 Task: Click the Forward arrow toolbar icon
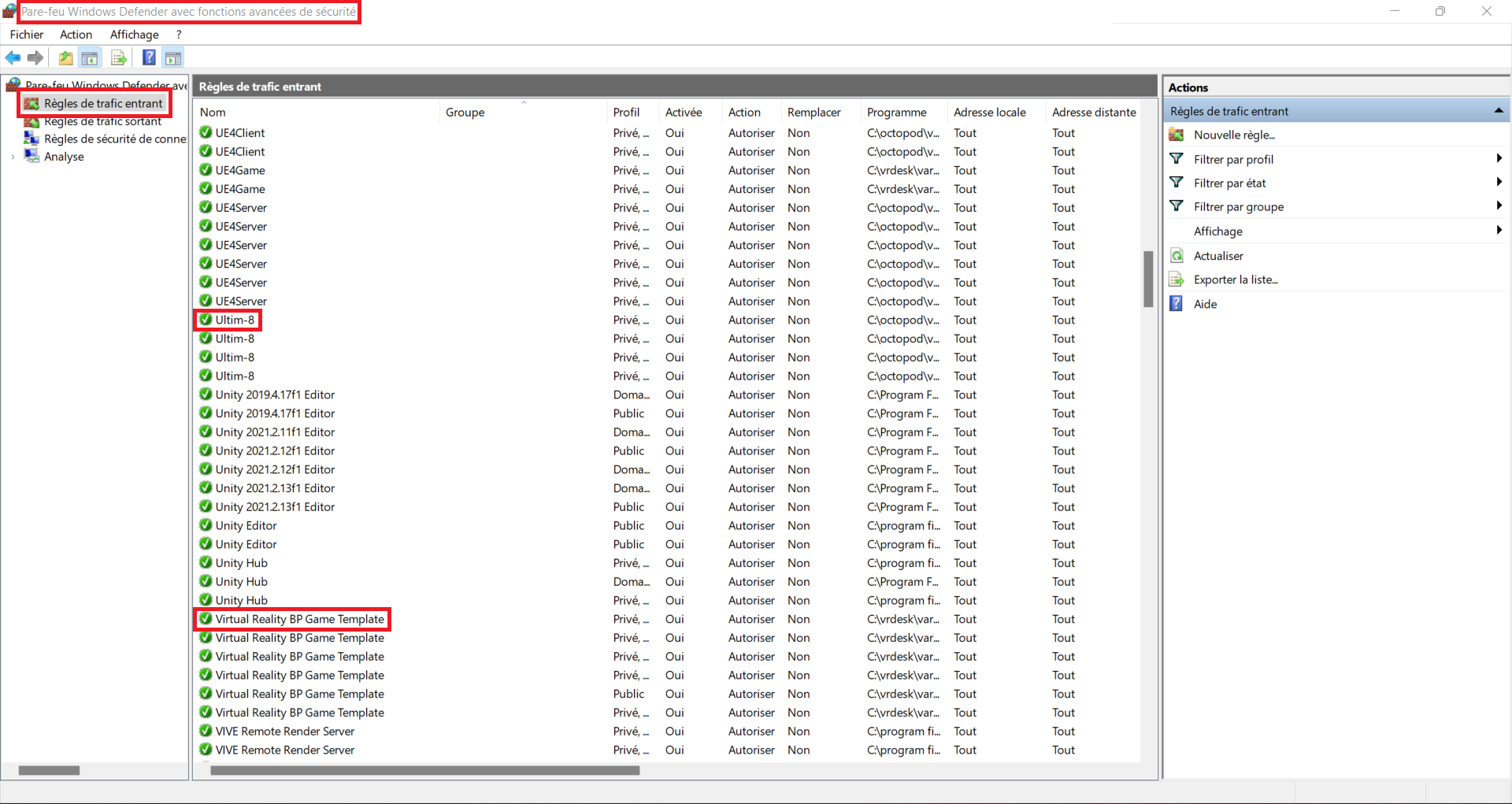(35, 57)
